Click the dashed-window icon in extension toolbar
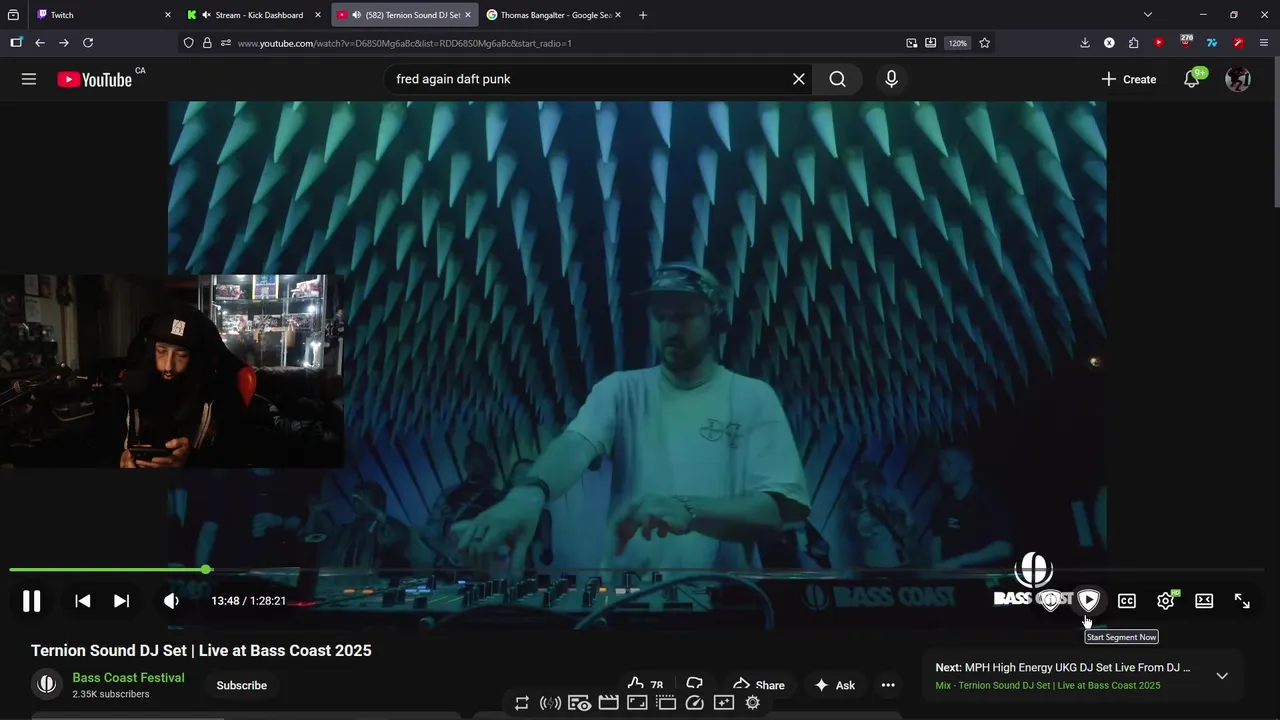 point(666,703)
